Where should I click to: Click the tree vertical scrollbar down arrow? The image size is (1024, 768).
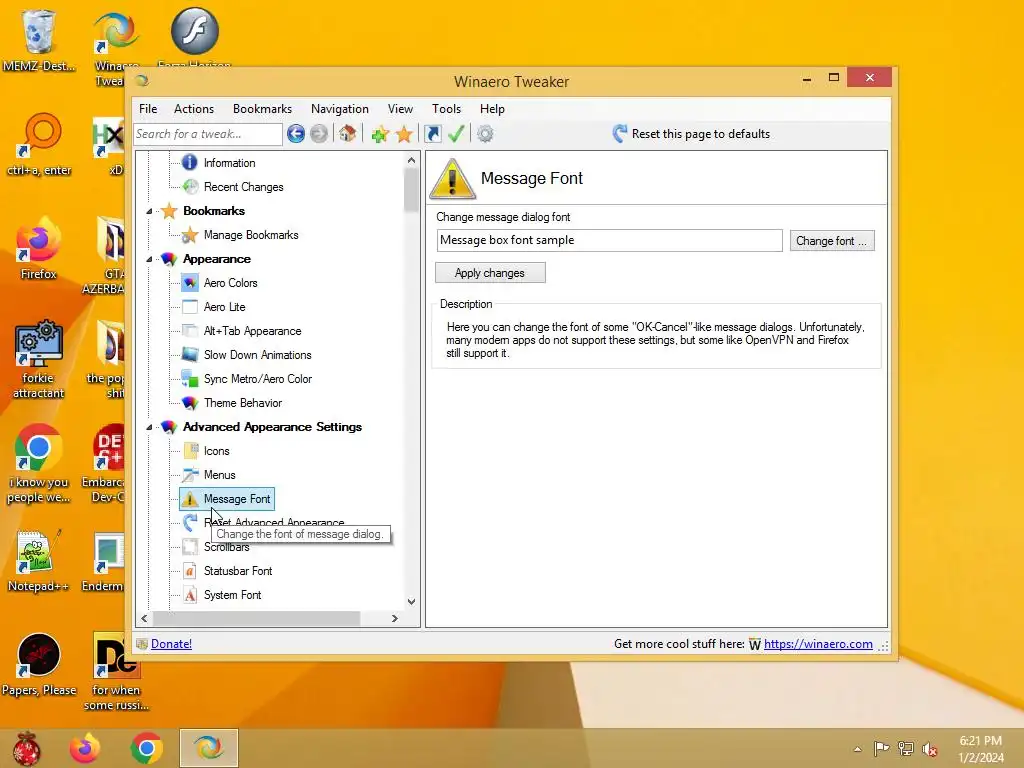coord(411,601)
